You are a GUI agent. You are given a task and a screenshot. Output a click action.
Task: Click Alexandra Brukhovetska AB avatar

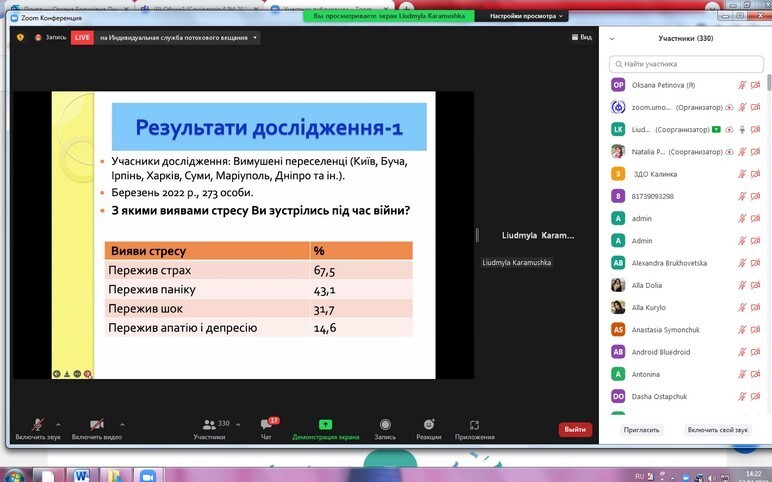[618, 263]
